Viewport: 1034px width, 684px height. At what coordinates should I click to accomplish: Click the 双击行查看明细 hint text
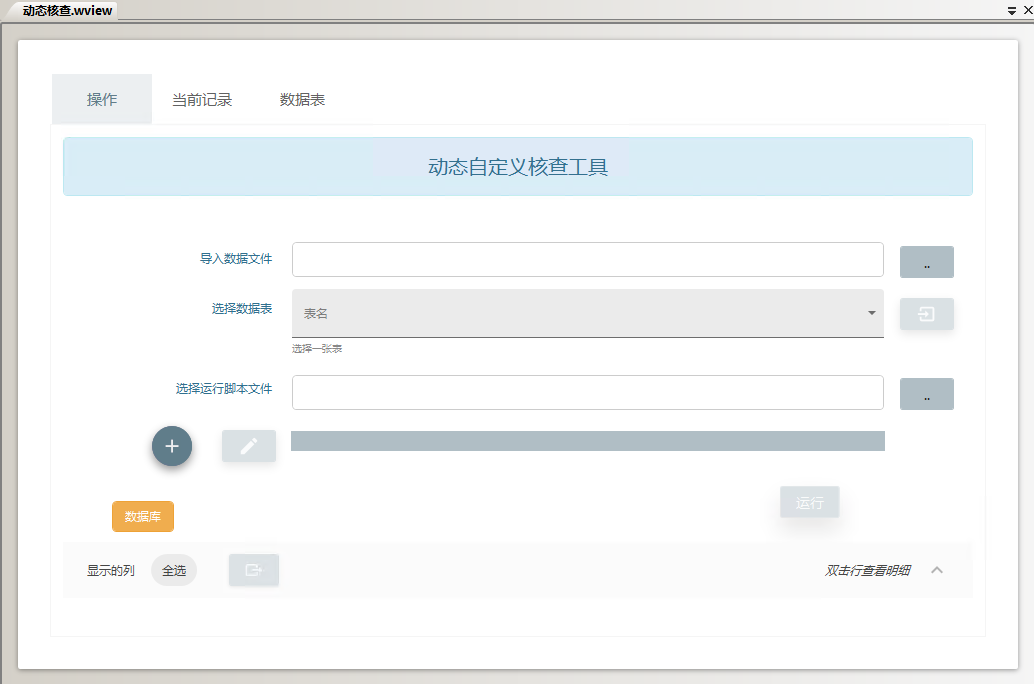click(x=867, y=571)
